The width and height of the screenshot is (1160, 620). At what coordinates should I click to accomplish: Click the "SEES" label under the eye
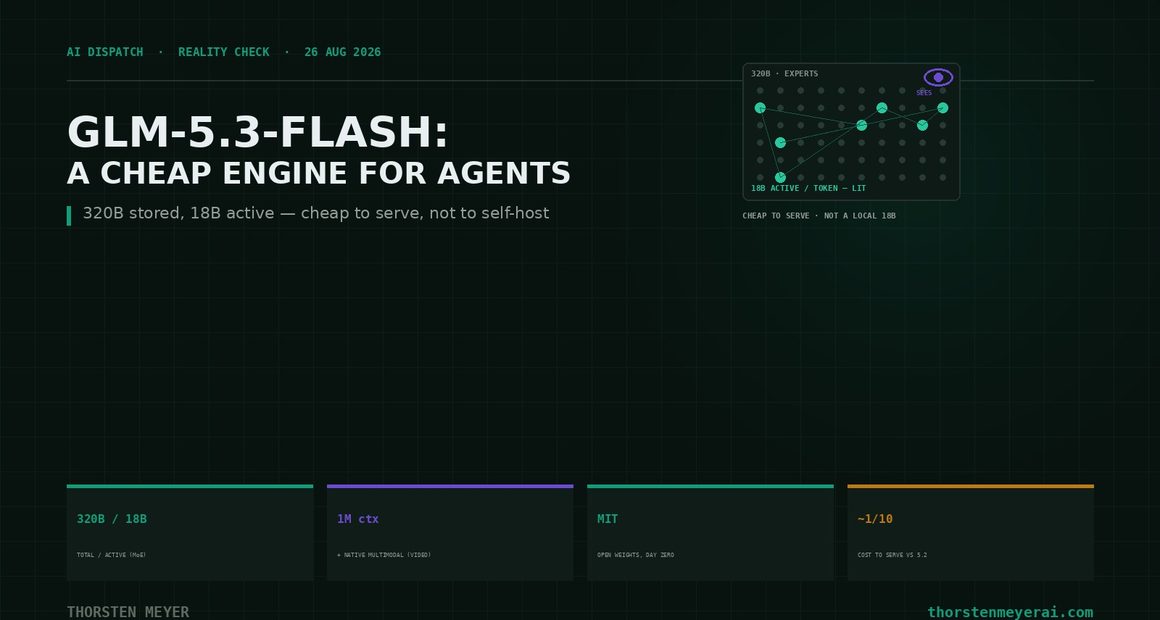(x=924, y=92)
